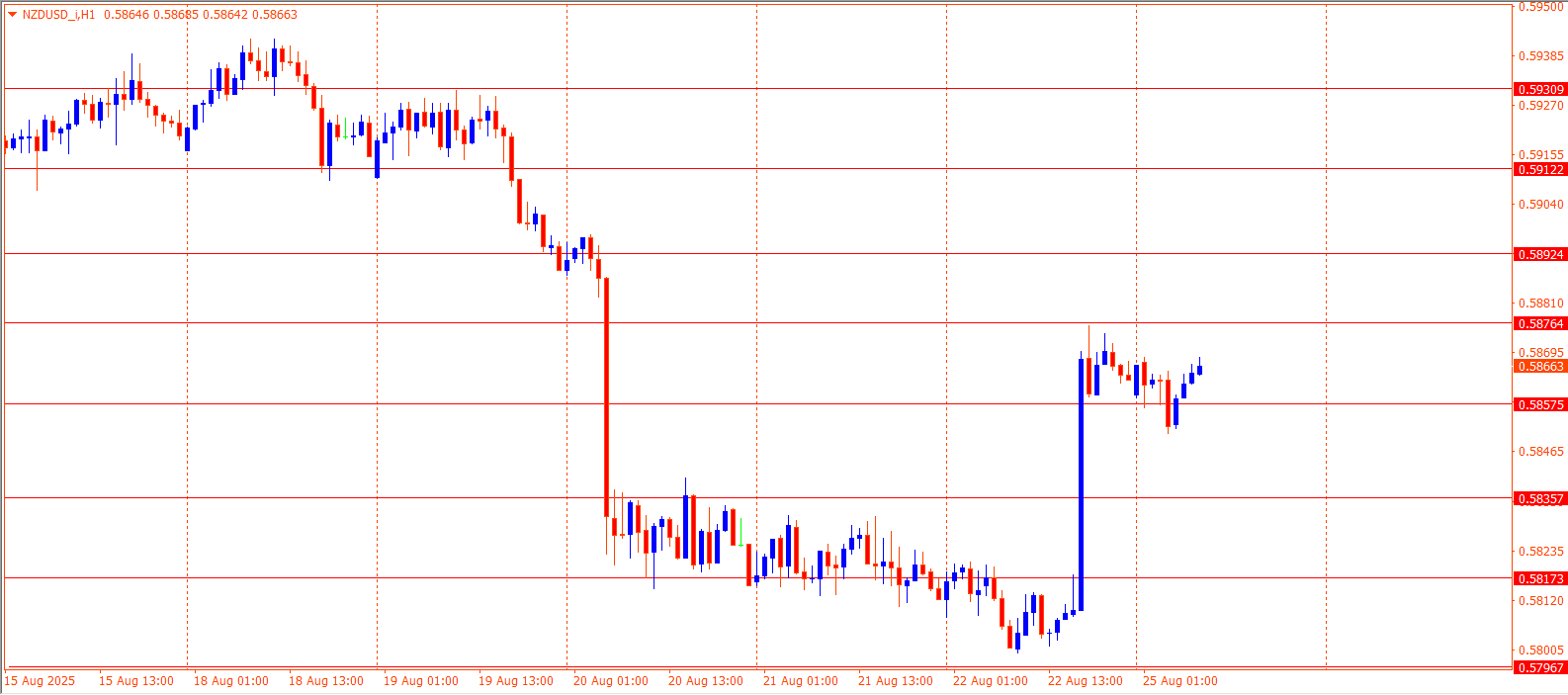
Task: Open the chart menu arrow beside NZDUSD_i,H1
Action: click(x=12, y=15)
